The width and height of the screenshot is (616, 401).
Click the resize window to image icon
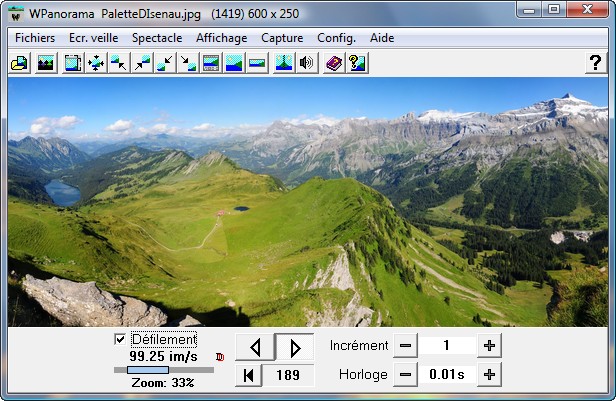pyautogui.click(x=73, y=63)
